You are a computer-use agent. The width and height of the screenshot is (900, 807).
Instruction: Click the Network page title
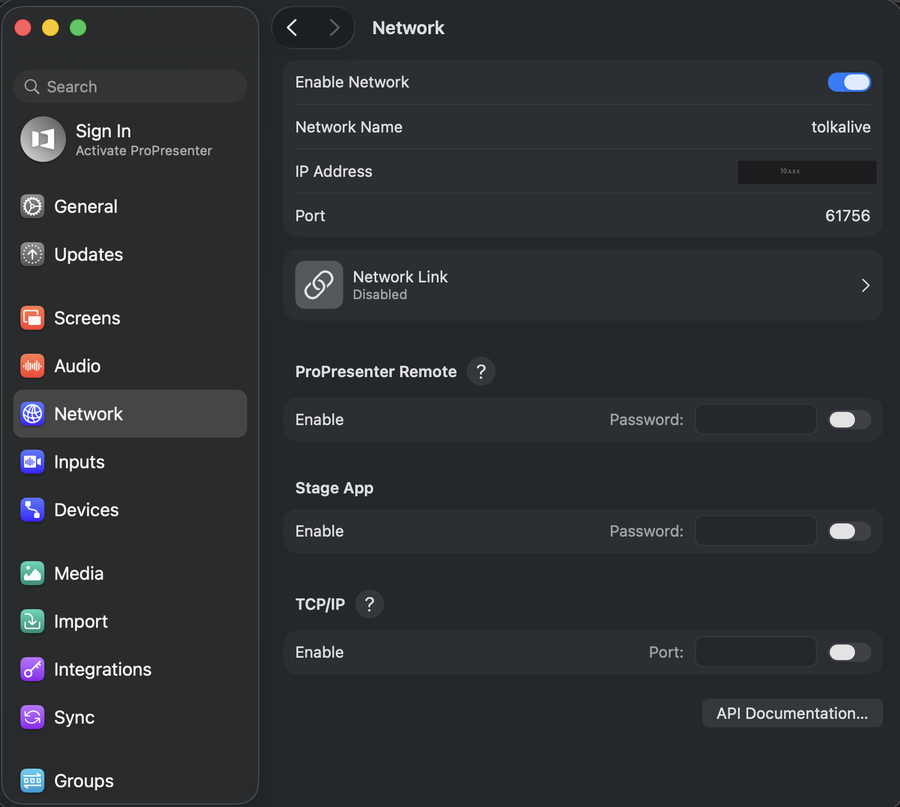(408, 28)
